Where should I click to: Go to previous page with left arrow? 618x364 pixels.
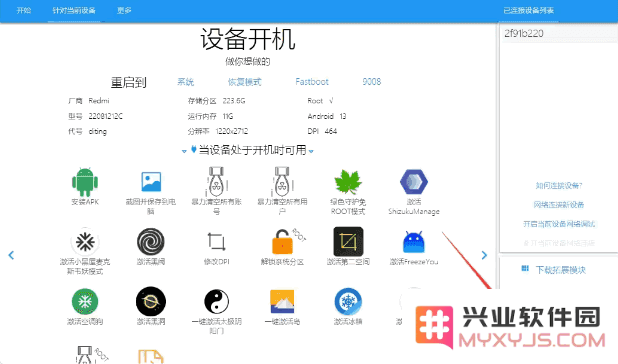pyautogui.click(x=11, y=255)
